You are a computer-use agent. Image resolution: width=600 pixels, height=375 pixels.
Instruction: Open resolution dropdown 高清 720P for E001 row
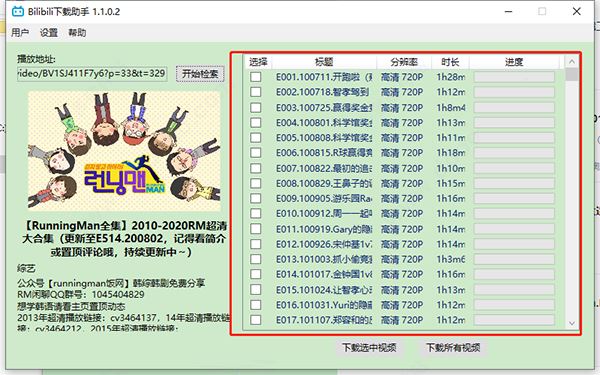pos(402,77)
